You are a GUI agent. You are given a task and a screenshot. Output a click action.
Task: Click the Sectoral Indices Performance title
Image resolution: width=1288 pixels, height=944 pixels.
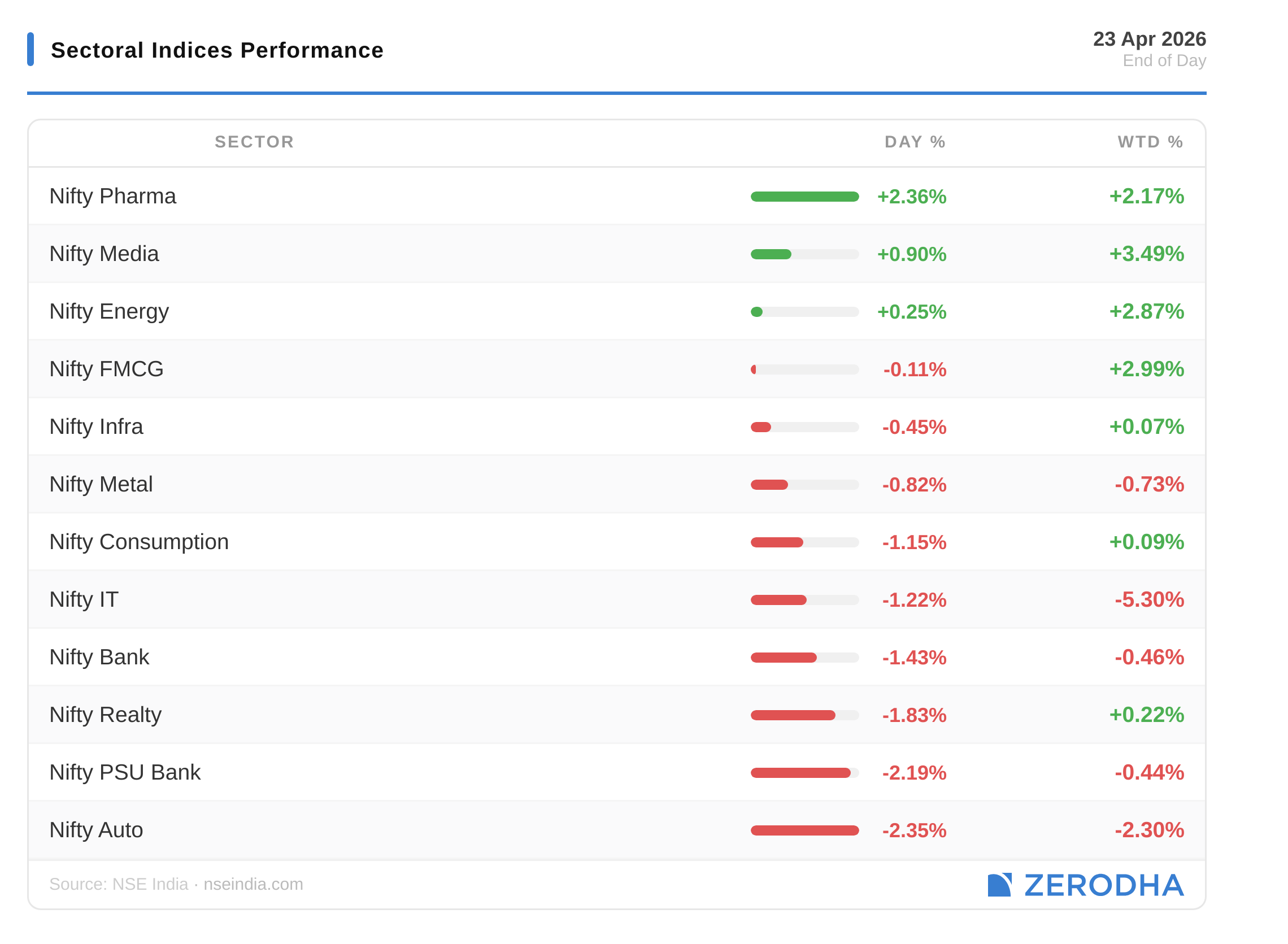coord(217,50)
